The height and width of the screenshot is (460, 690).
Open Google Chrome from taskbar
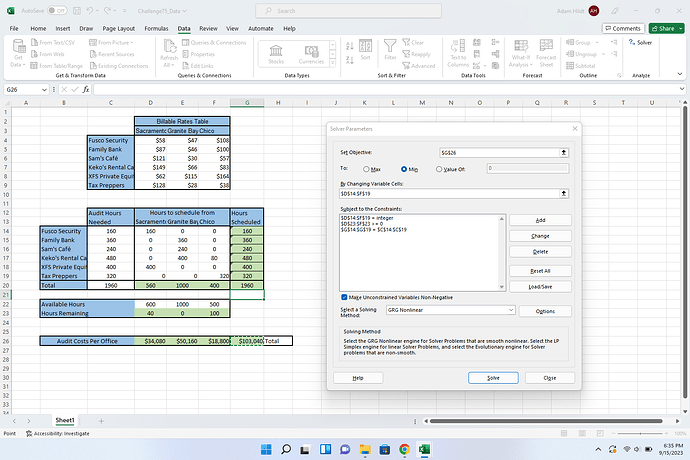click(x=404, y=449)
